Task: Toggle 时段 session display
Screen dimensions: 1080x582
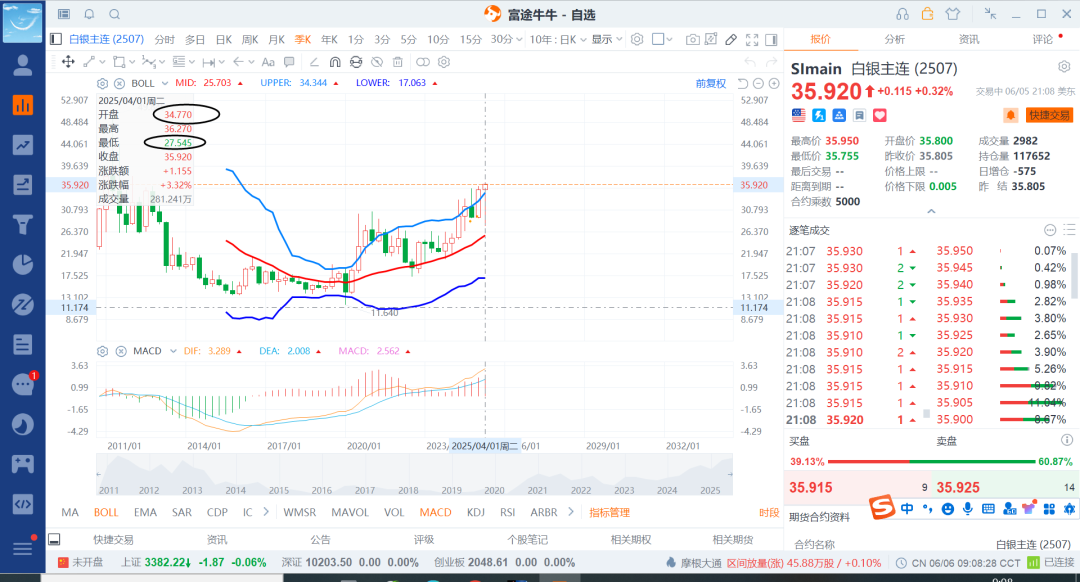Action: tap(769, 512)
